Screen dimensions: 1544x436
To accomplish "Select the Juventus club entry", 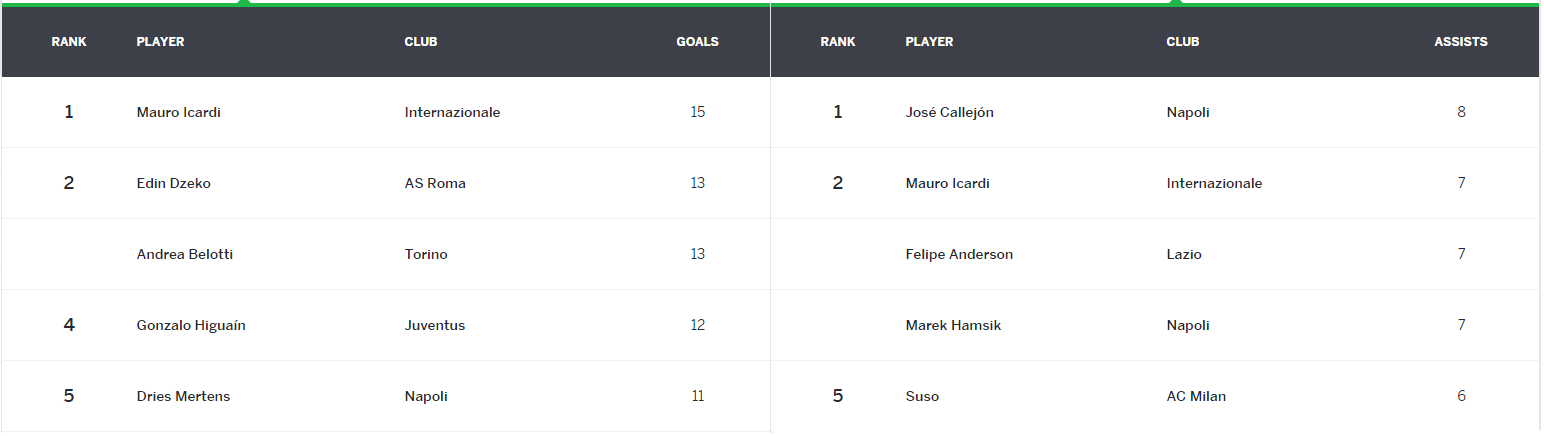I will (x=434, y=325).
